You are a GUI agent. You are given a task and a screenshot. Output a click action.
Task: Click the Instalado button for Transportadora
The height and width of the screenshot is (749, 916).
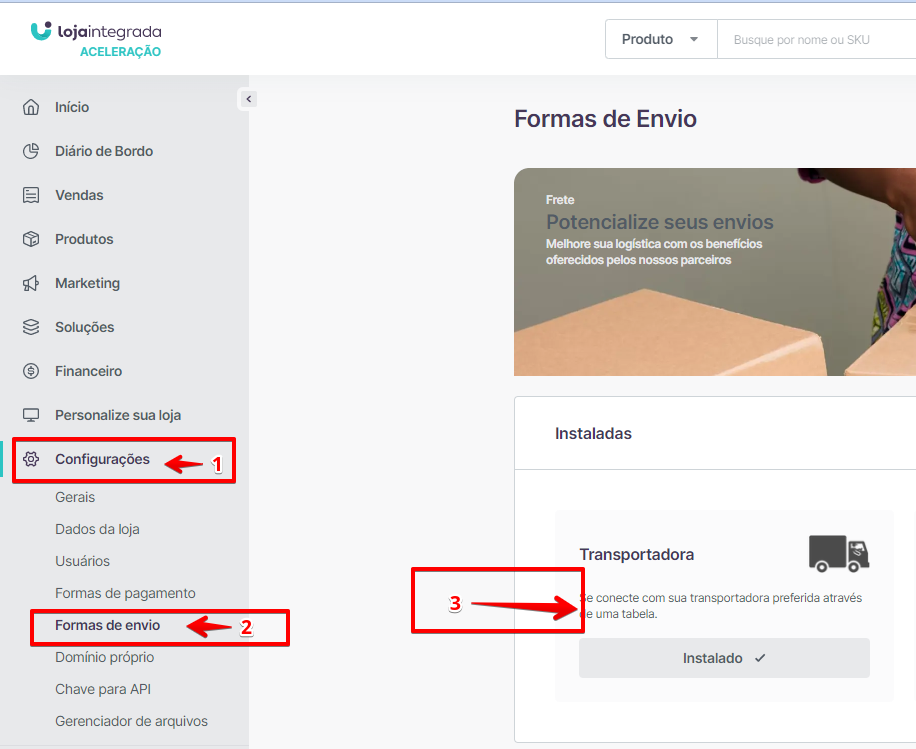tap(724, 658)
